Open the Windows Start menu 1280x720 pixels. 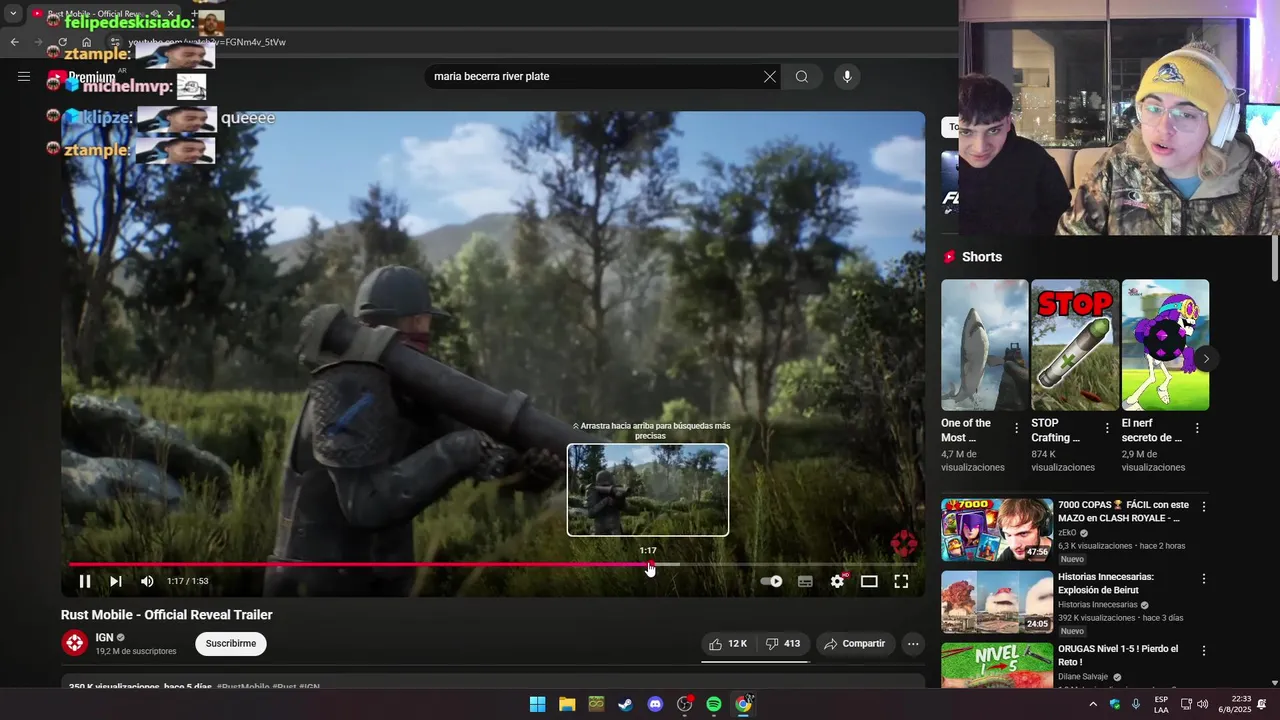(537, 704)
